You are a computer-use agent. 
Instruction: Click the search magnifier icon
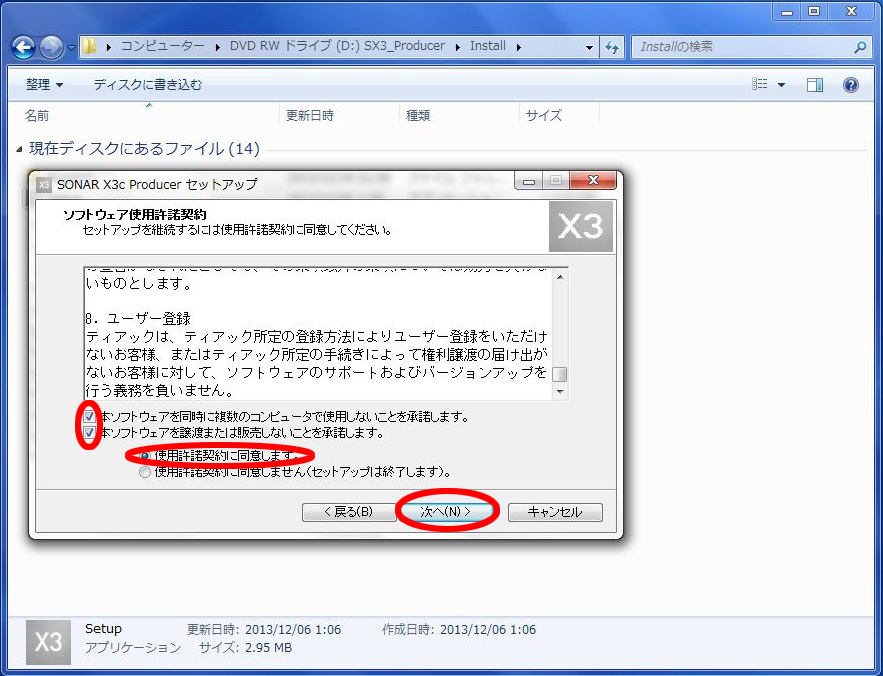[859, 47]
